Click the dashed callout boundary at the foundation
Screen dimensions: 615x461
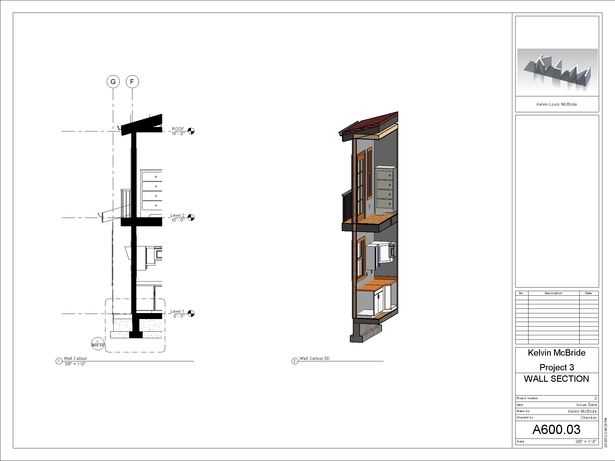[135, 325]
